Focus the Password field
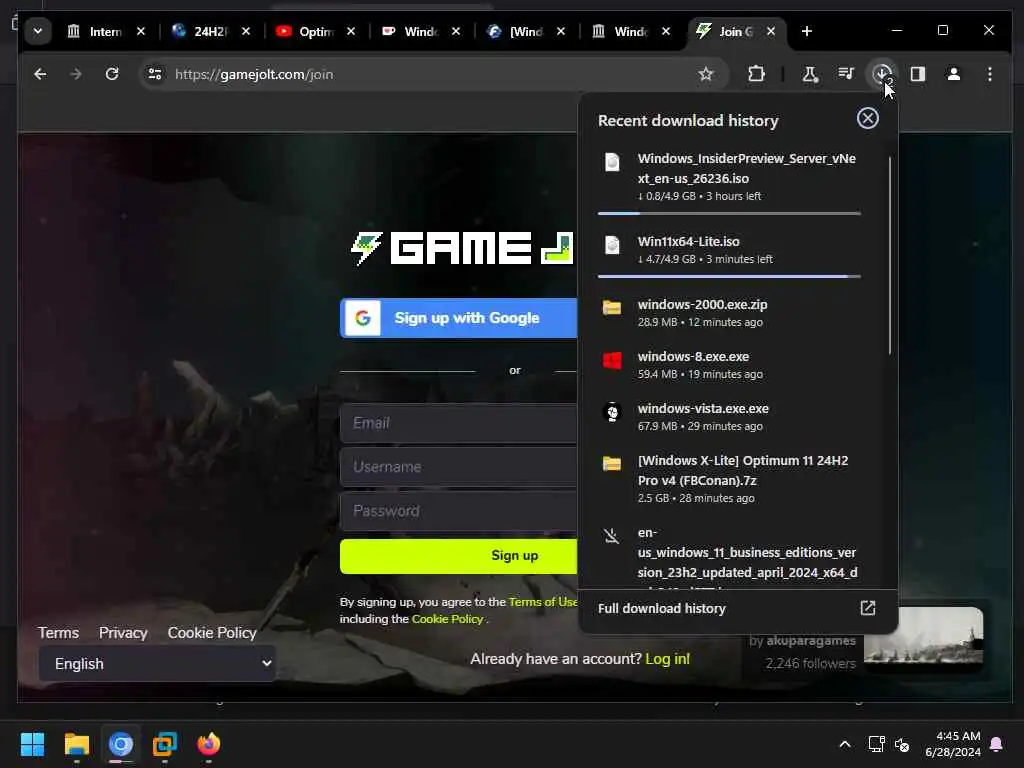The width and height of the screenshot is (1024, 768). tap(458, 511)
